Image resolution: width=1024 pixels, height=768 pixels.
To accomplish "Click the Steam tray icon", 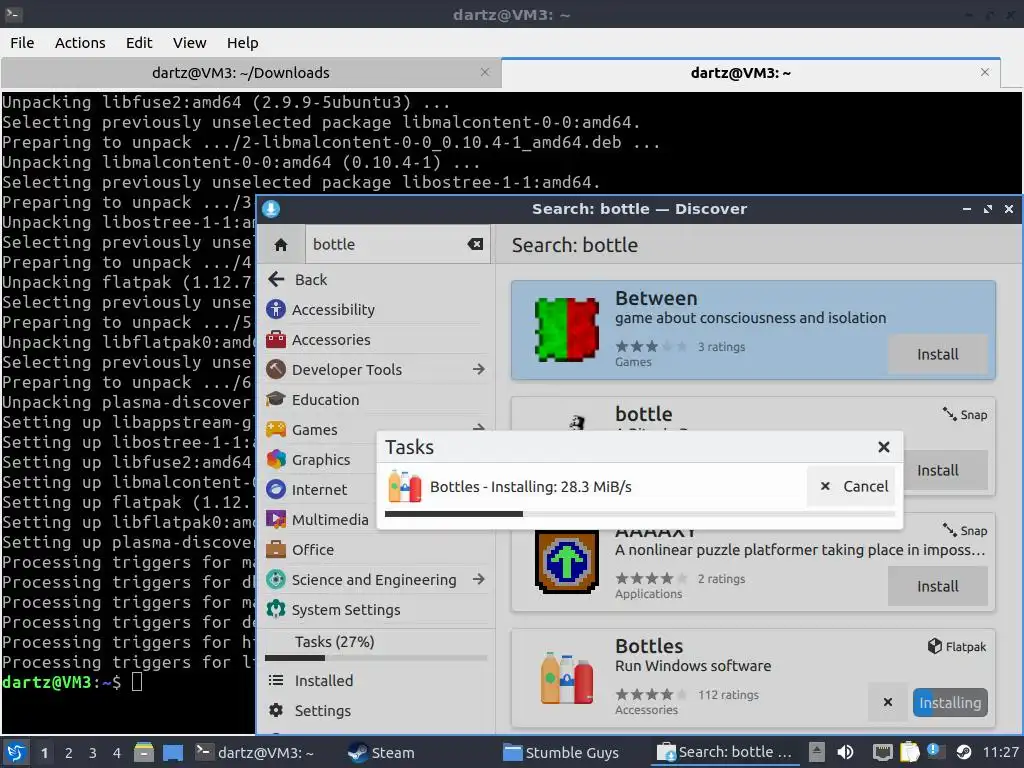I will [x=963, y=752].
